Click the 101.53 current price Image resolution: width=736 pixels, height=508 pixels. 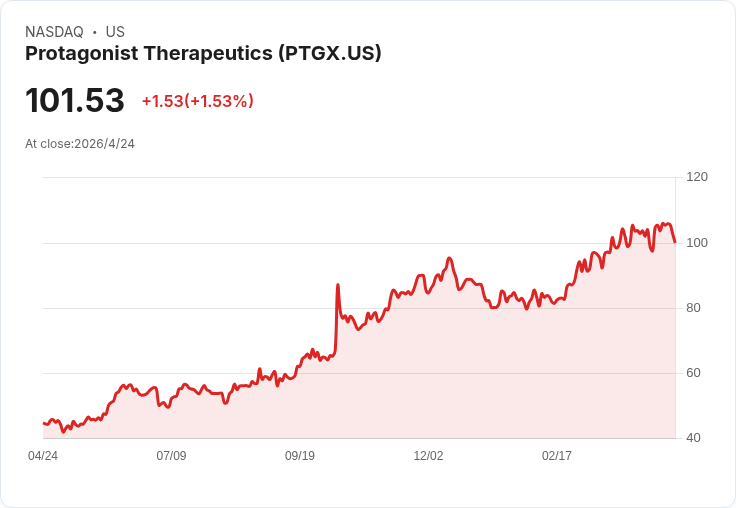click(x=75, y=100)
